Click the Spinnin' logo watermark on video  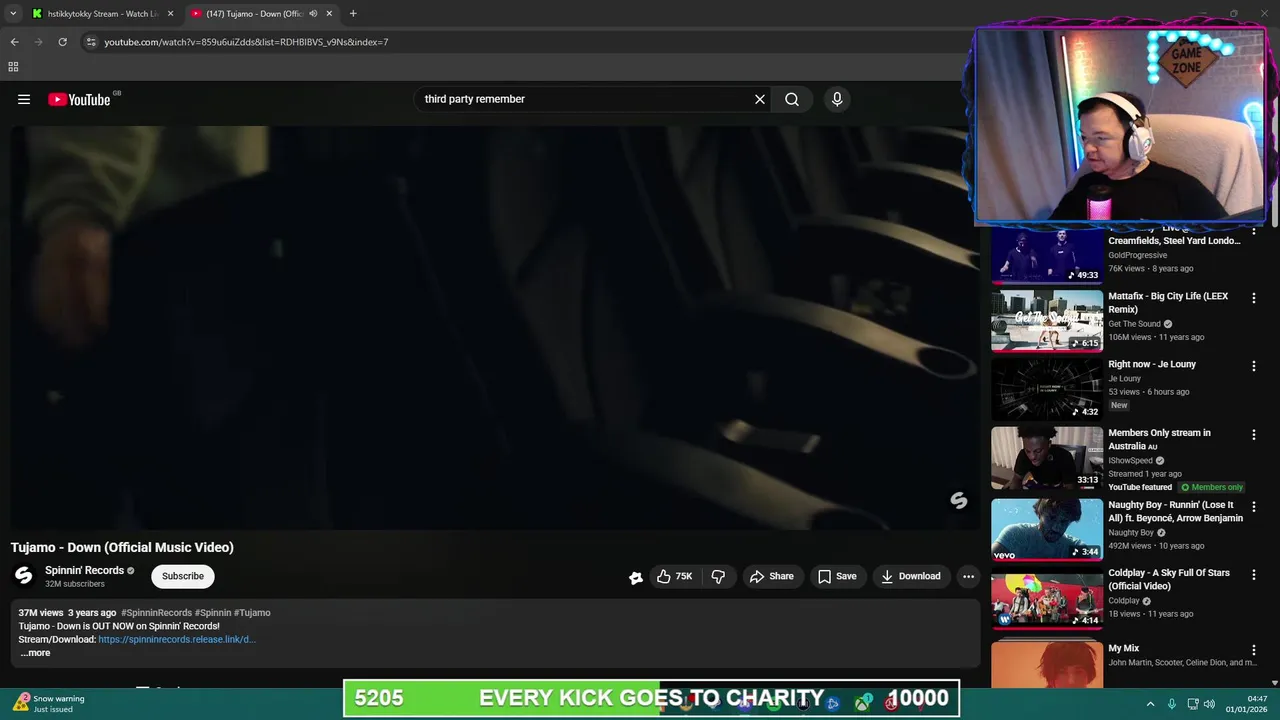click(x=959, y=501)
